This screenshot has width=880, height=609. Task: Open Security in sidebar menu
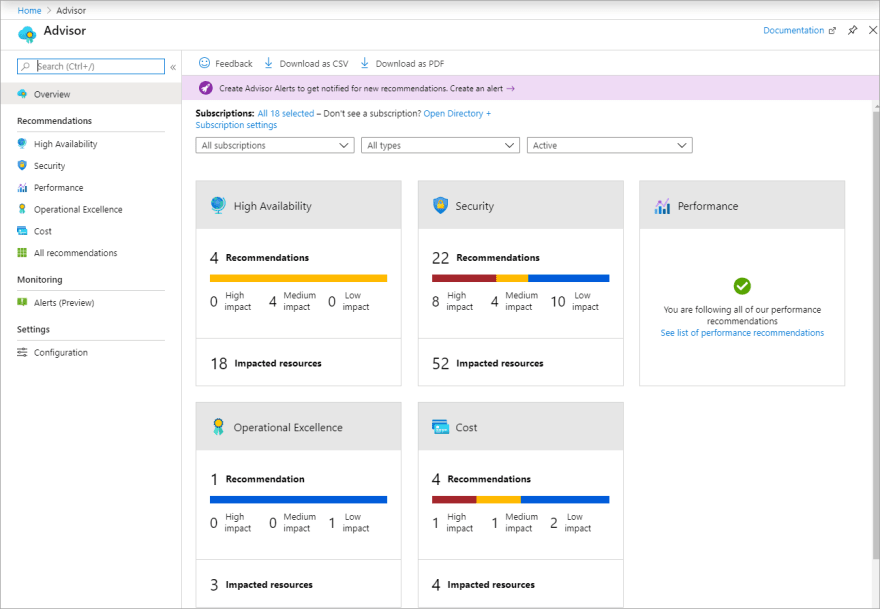(49, 166)
